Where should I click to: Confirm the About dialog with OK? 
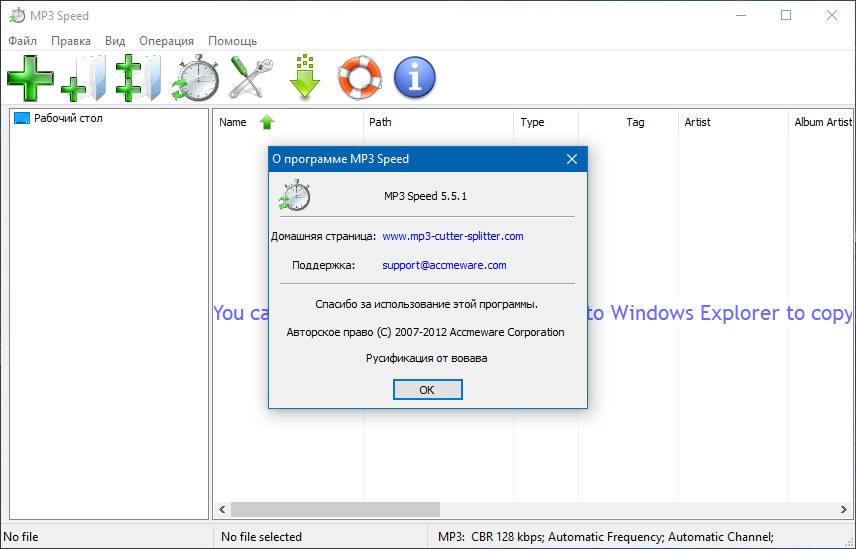[427, 390]
